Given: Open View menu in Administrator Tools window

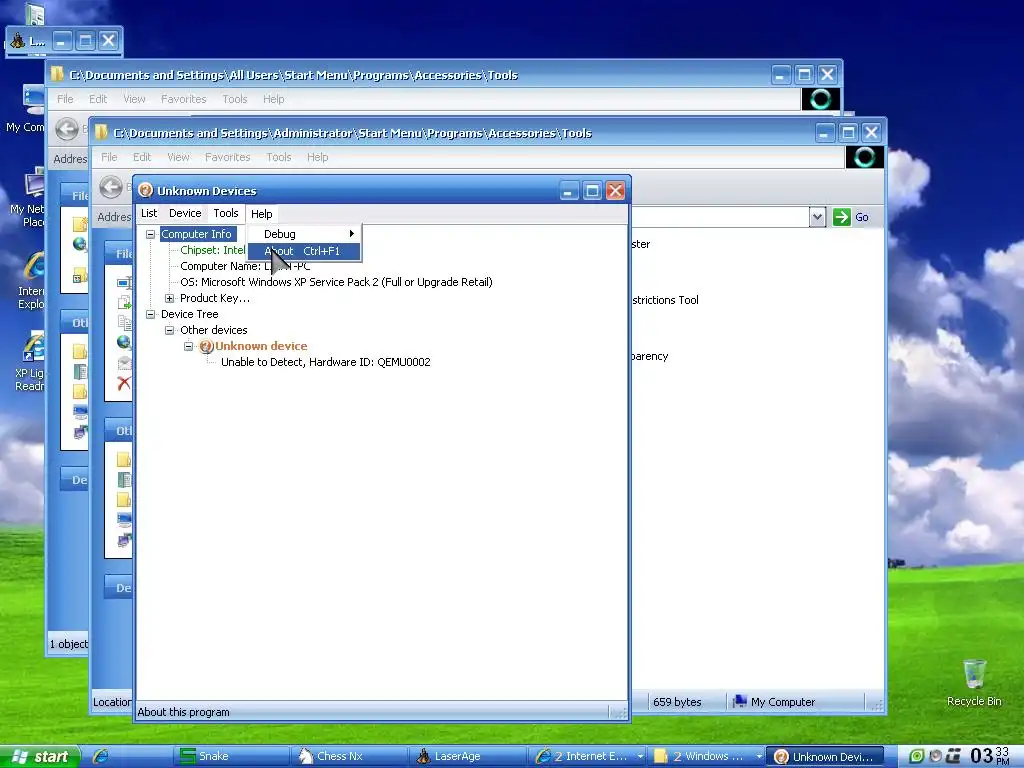Looking at the screenshot, I should [x=178, y=157].
